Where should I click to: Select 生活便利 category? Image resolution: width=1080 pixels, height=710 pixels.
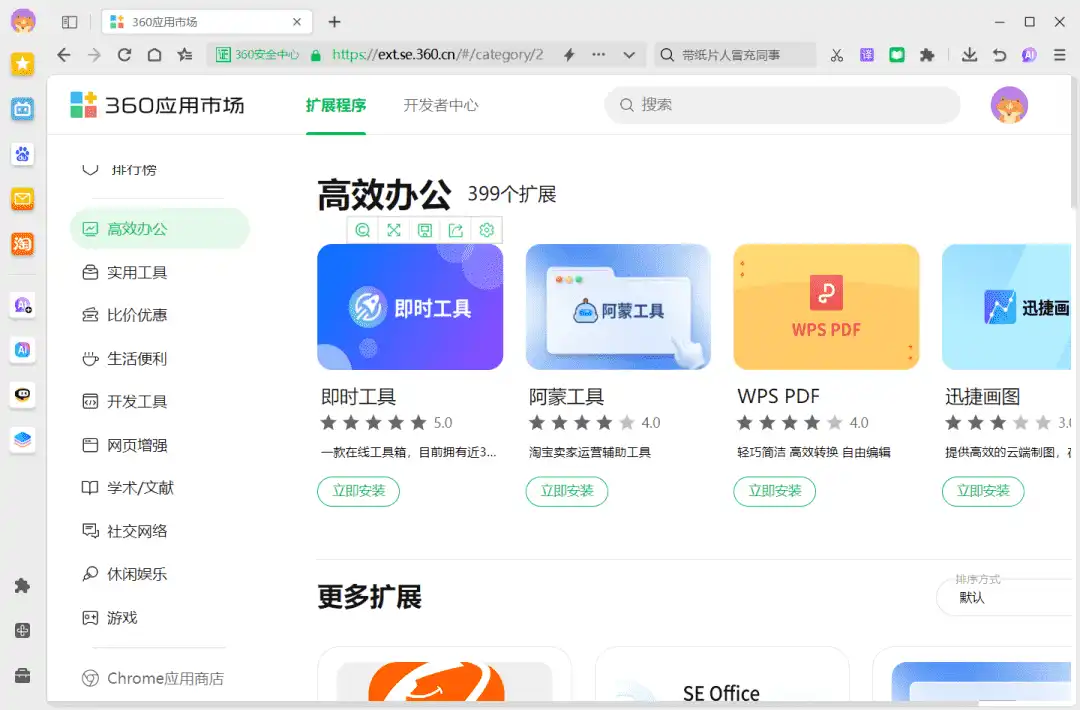(x=125, y=359)
